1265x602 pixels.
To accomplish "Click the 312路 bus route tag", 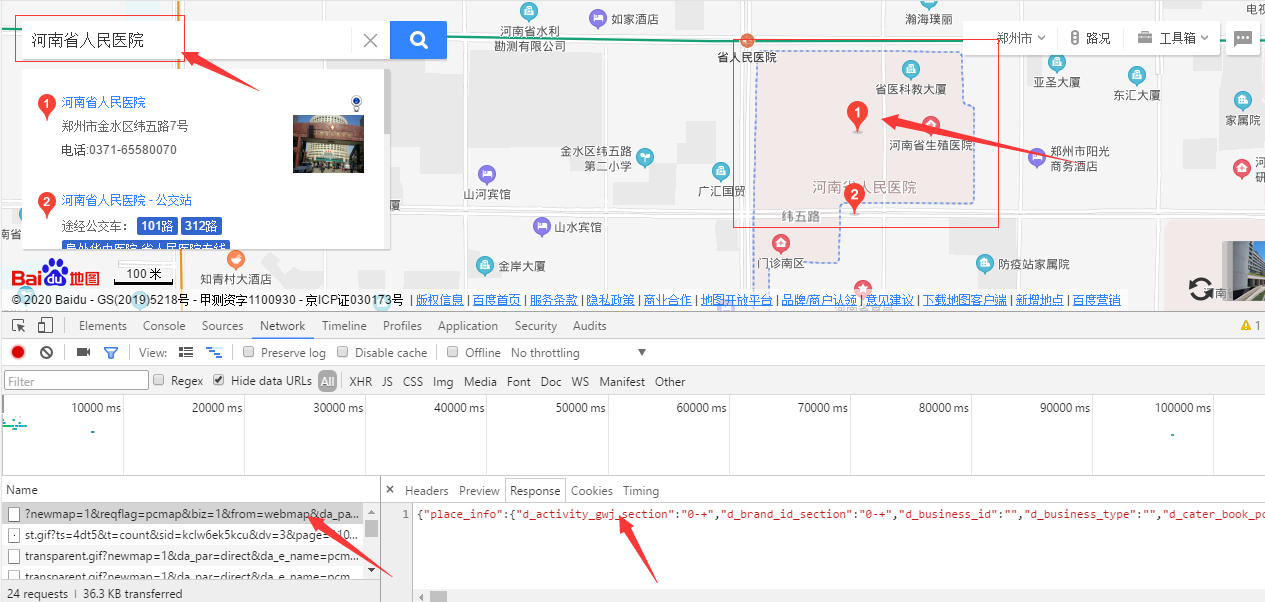I will (201, 226).
